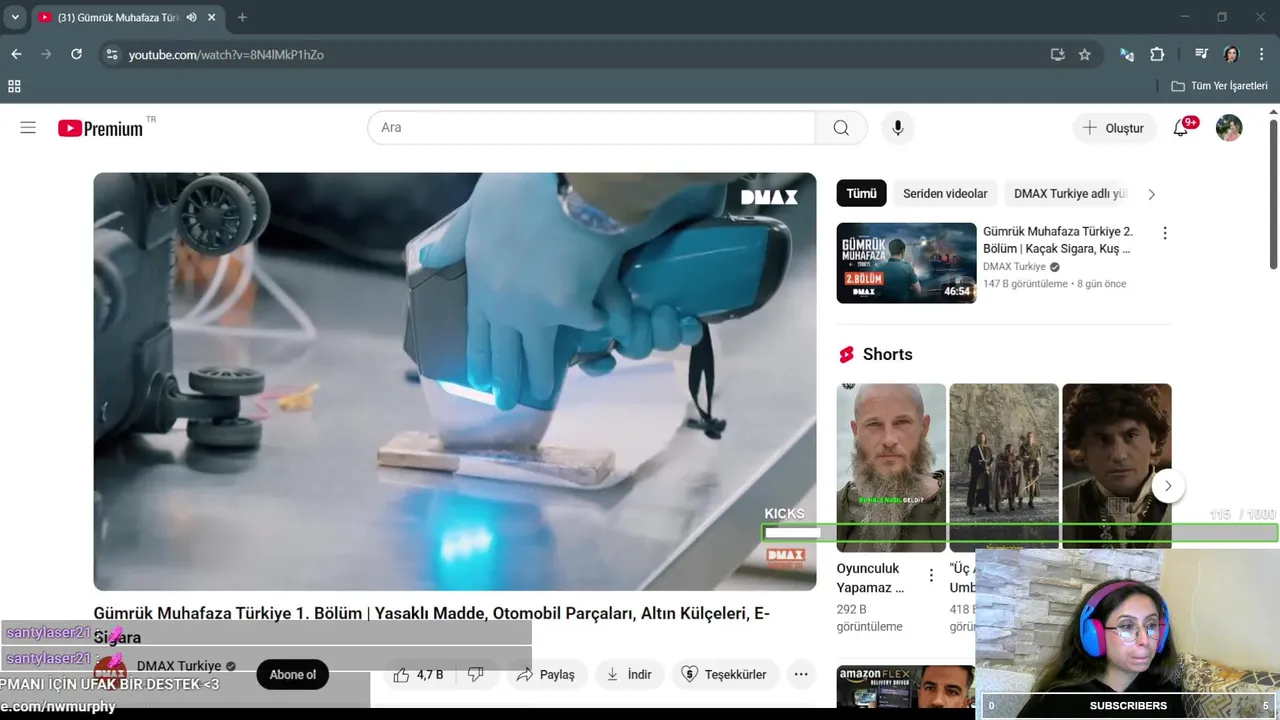Click DMAX Turkiye channel under 2. Bölüm video
This screenshot has width=1280, height=720.
pyautogui.click(x=1014, y=267)
